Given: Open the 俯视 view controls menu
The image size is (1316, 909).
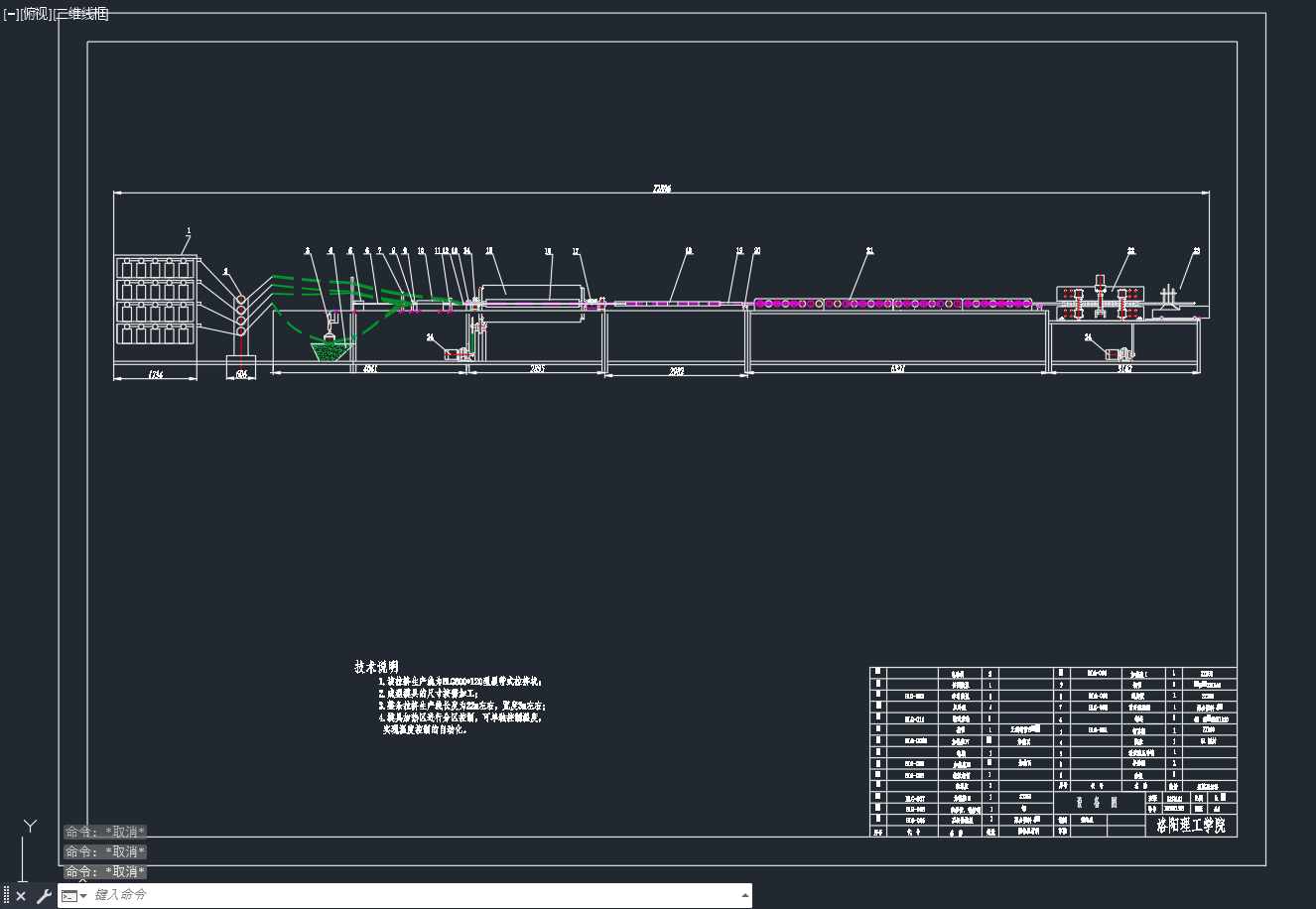Looking at the screenshot, I should 36,14.
